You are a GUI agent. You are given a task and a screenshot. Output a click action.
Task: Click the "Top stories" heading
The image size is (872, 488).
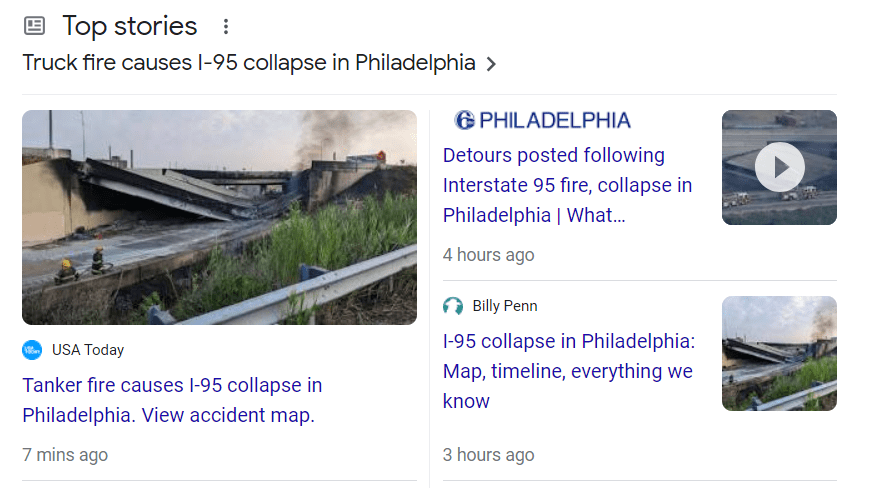tap(130, 26)
